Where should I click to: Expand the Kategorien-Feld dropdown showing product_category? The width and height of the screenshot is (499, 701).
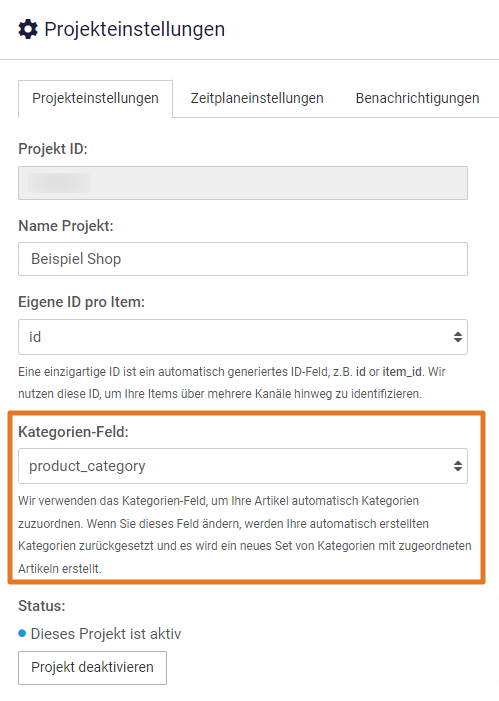point(243,466)
